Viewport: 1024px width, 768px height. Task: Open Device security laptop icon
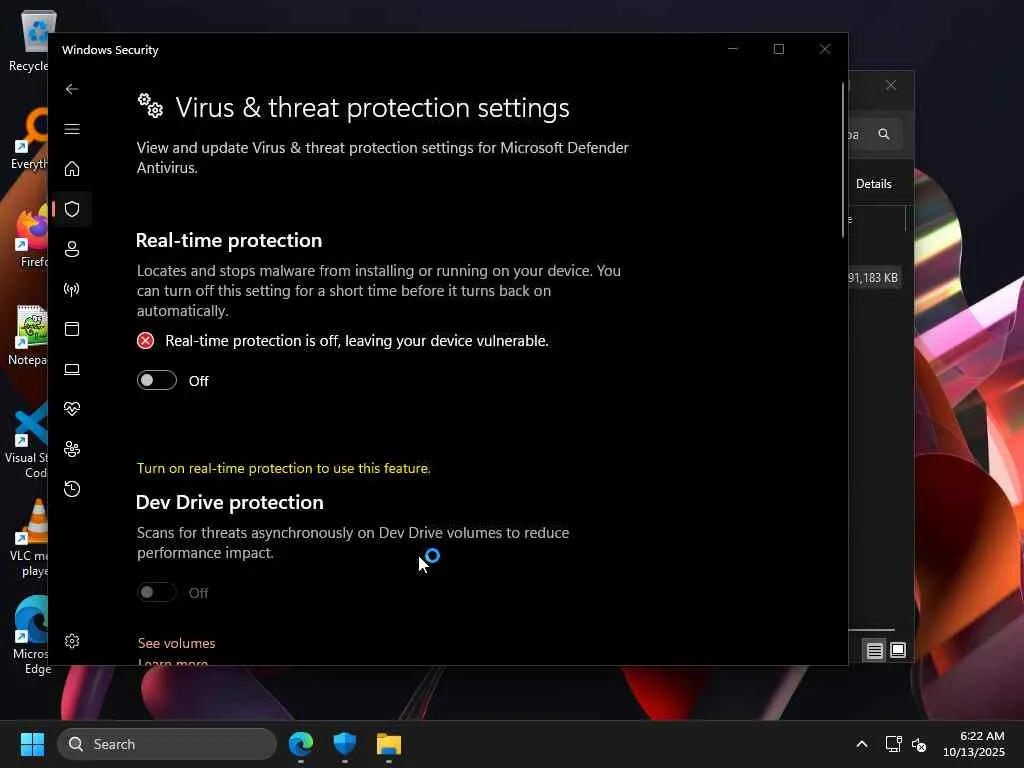click(x=72, y=370)
